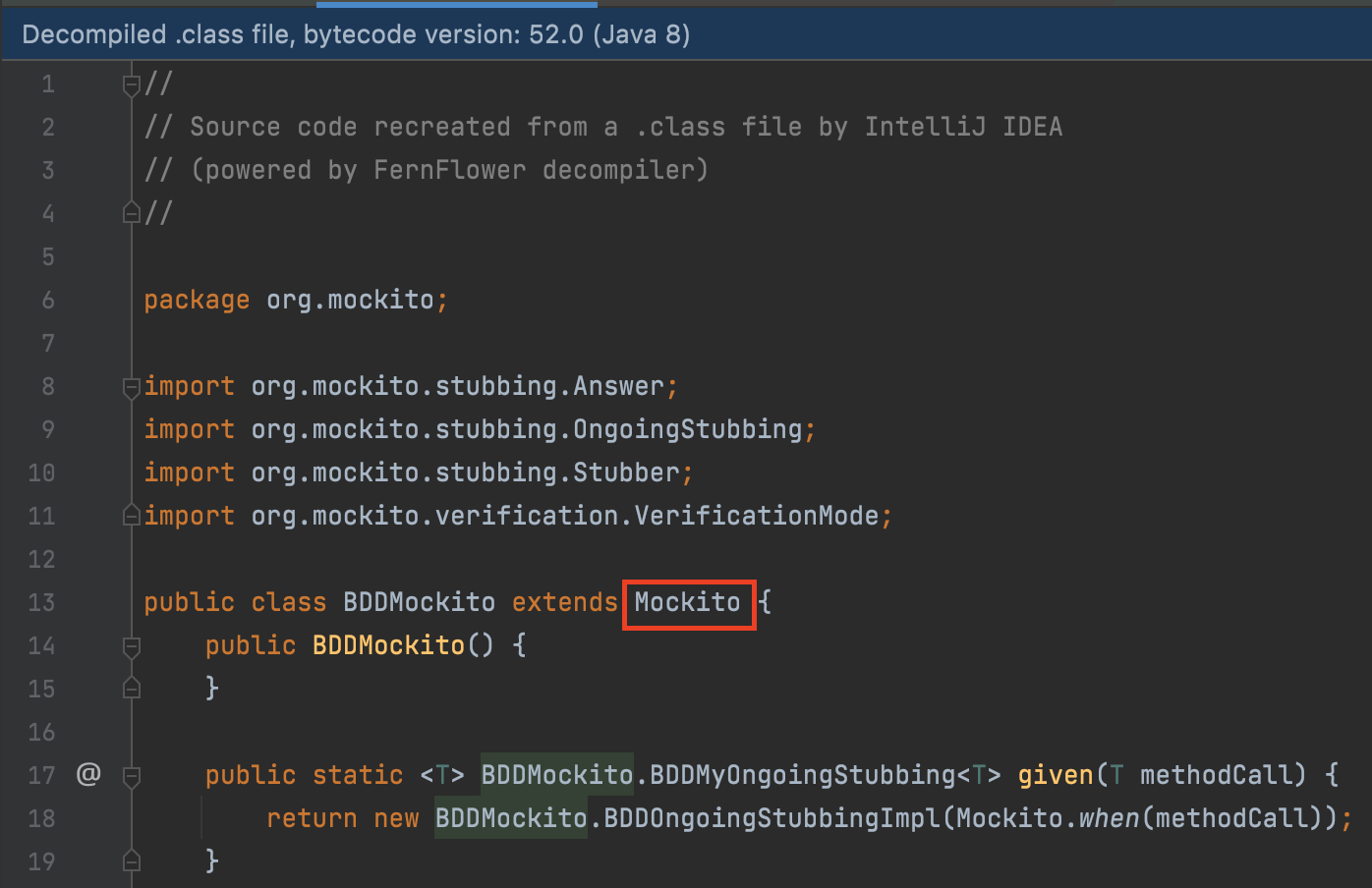Click the BDDMockito constructor name on line 14
The image size is (1372, 888).
pyautogui.click(x=388, y=645)
